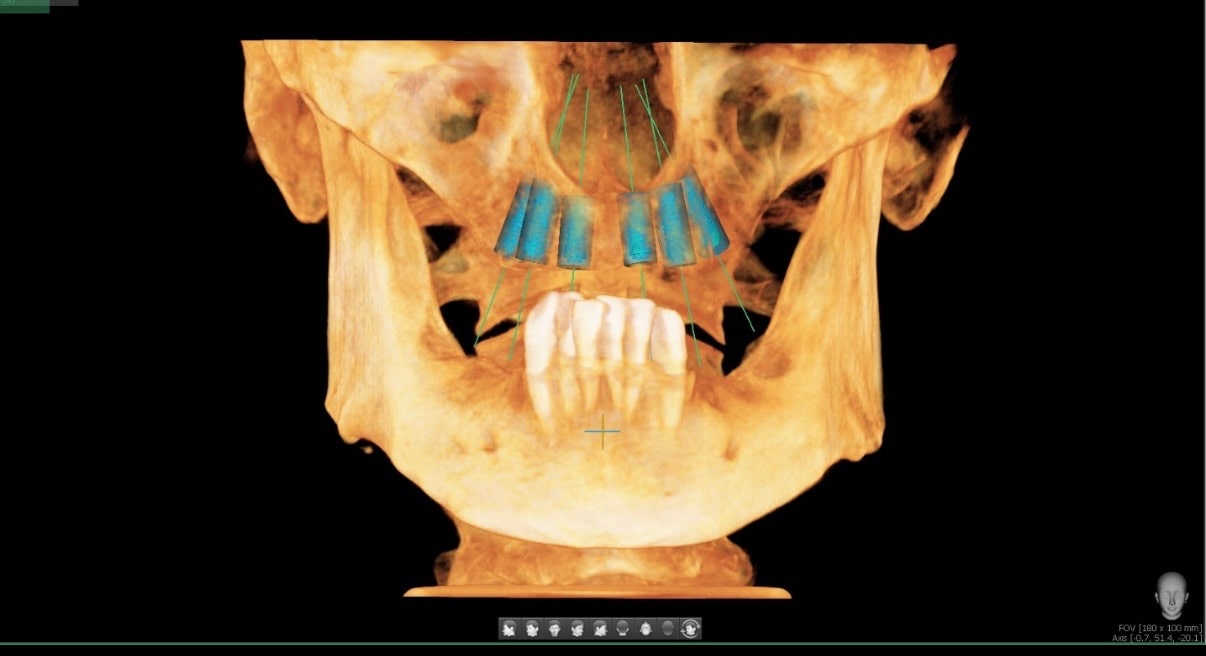1206x656 pixels.
Task: Click the frontal face view icon
Action: point(555,628)
